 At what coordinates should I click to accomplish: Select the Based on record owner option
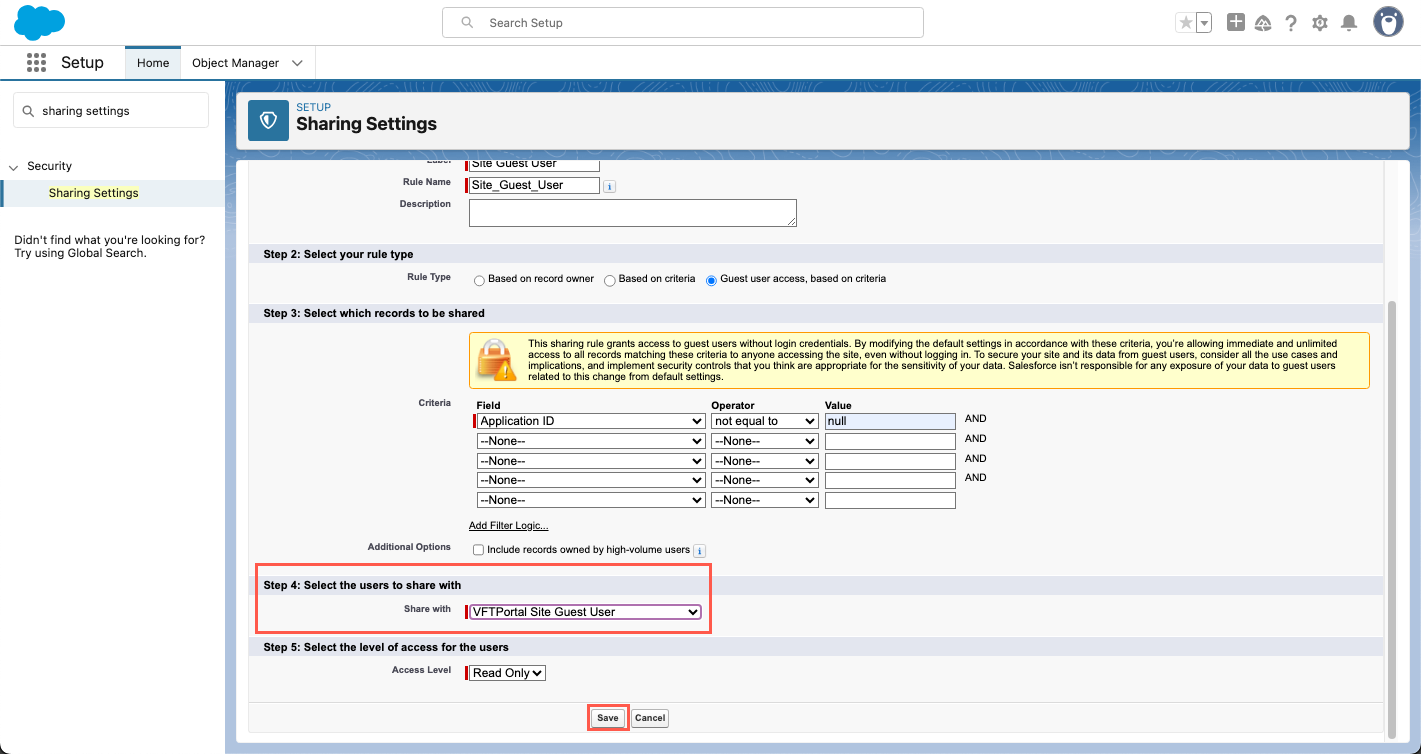click(479, 280)
